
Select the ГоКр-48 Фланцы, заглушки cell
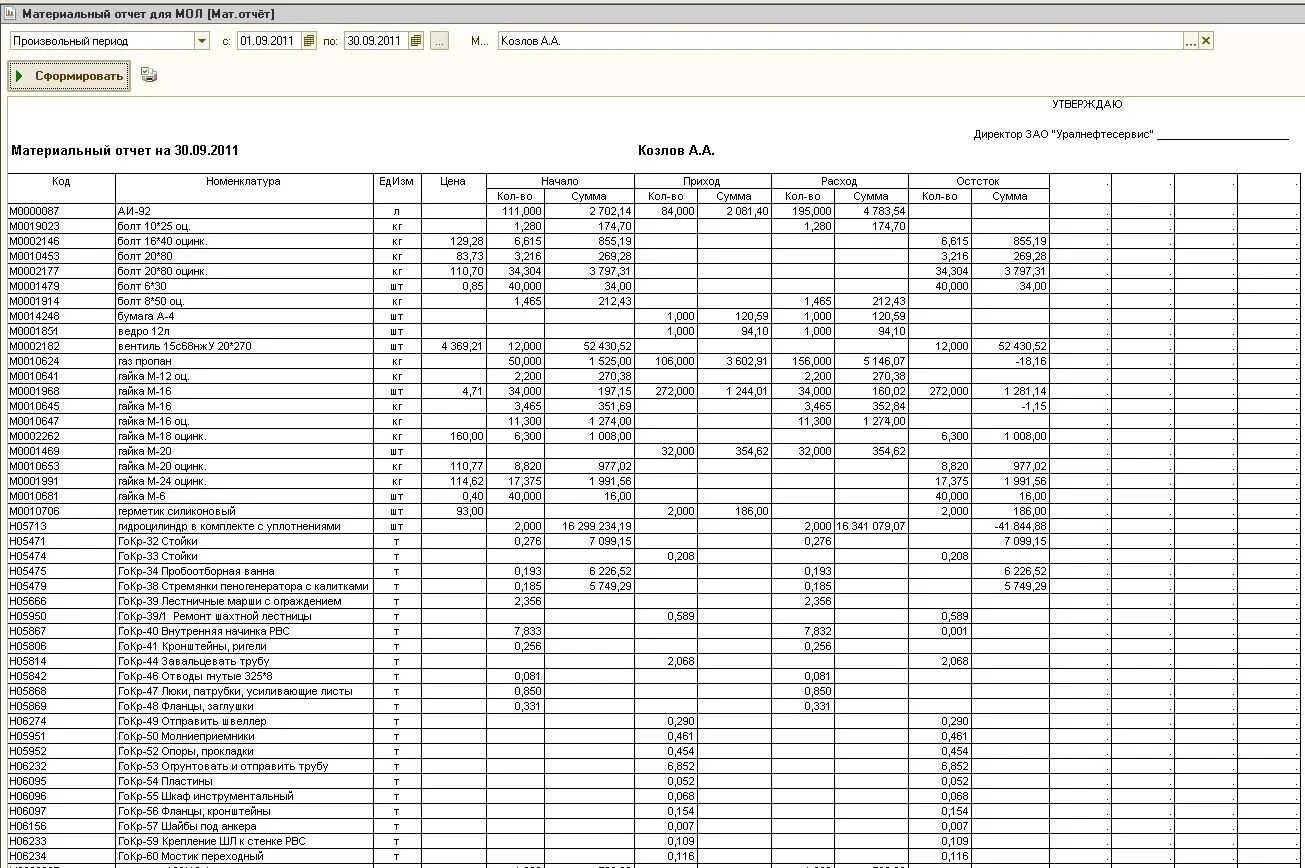pos(244,706)
